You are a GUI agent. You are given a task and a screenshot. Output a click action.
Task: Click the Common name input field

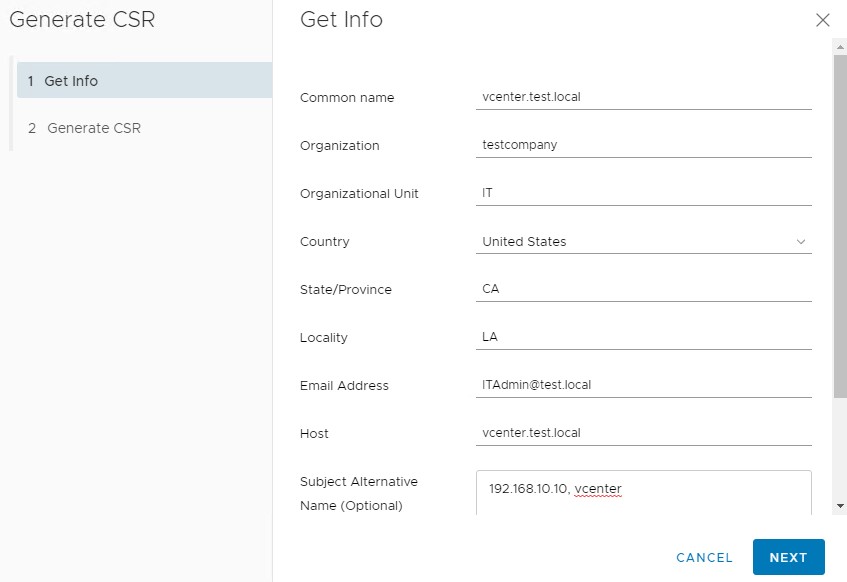pos(643,97)
